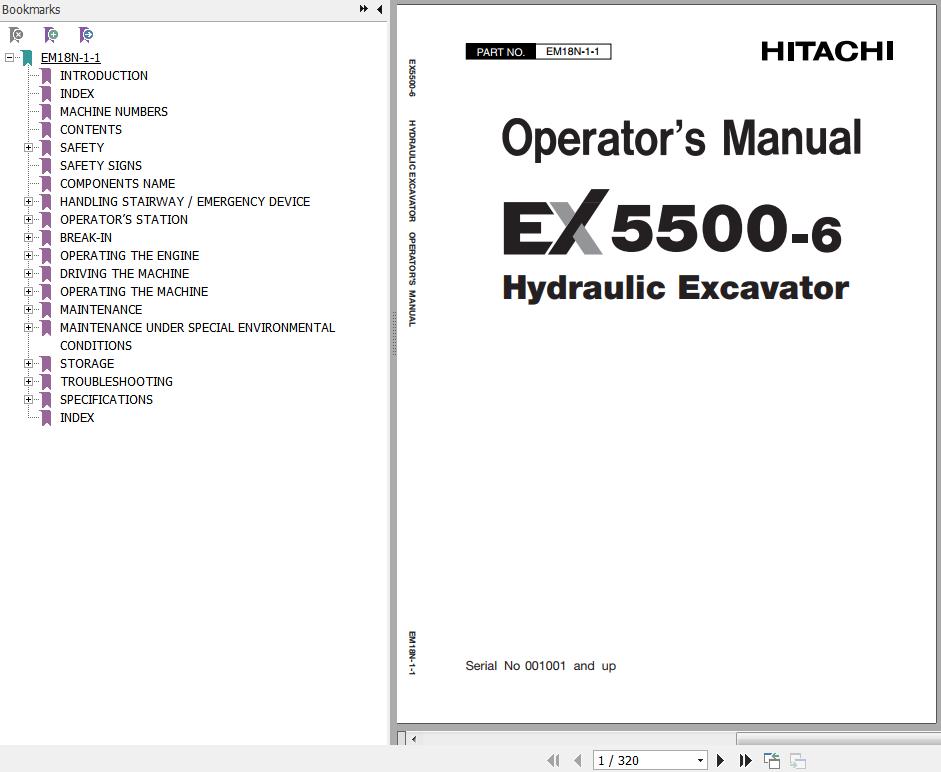Select the OPERATOR'S STATION label
Screen dimensions: 941x772
124,220
